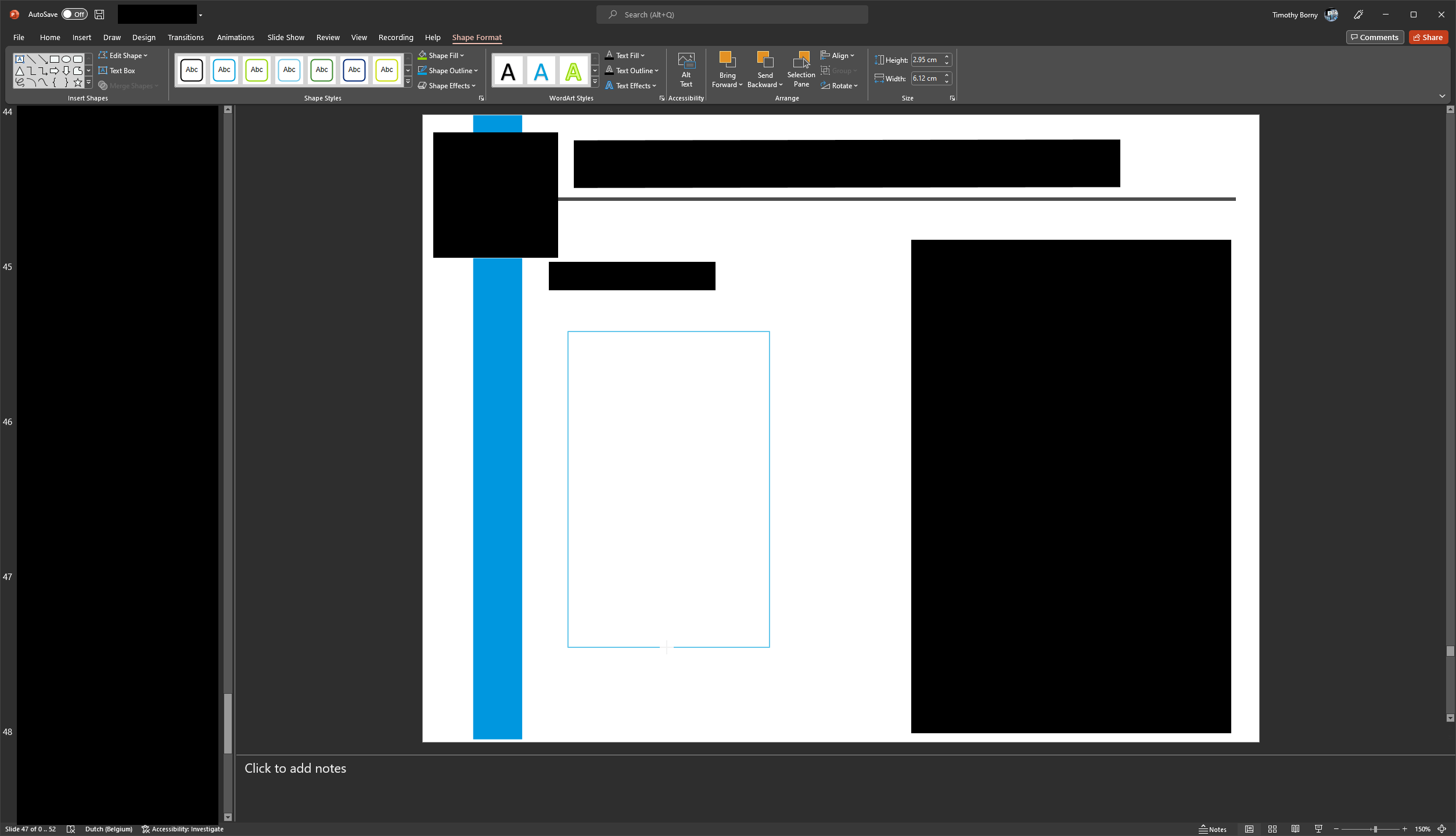The height and width of the screenshot is (836, 1456).
Task: Open the Insert tab
Action: 81,37
